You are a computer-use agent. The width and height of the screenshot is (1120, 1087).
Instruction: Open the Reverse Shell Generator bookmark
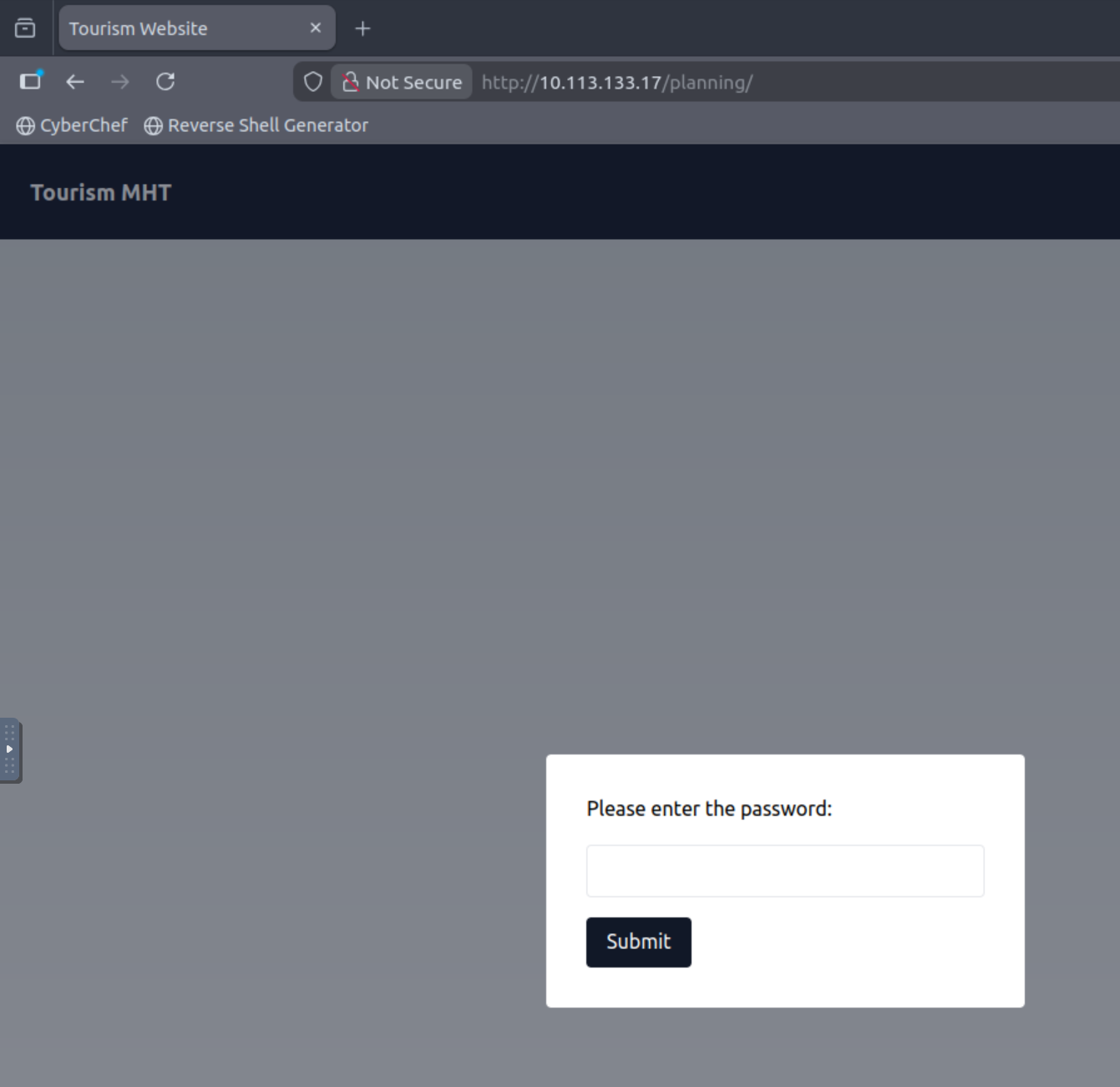tap(256, 125)
